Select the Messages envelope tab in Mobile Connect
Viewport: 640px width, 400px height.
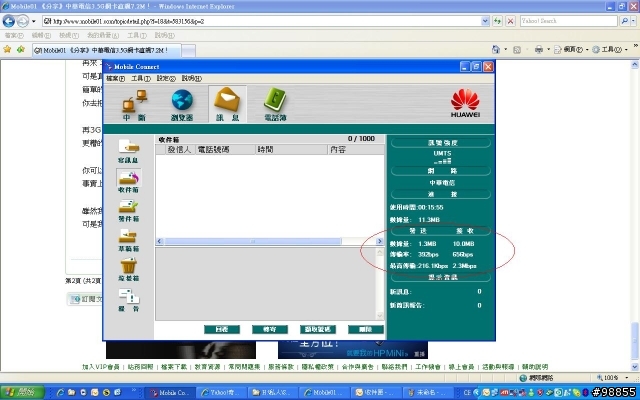pyautogui.click(x=227, y=105)
